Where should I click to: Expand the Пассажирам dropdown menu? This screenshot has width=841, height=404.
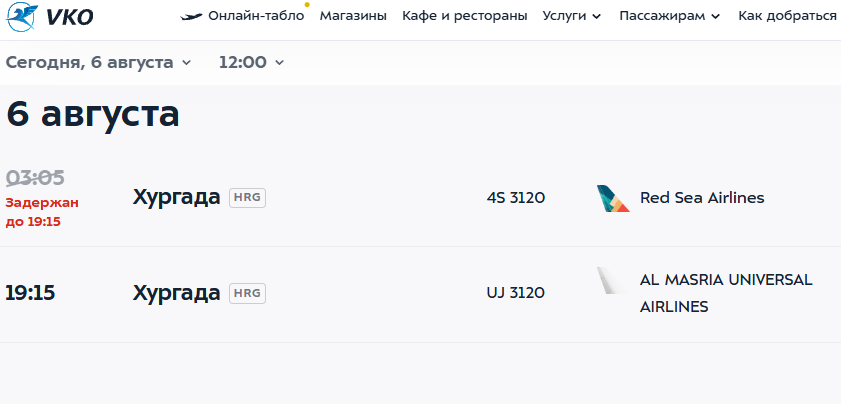click(x=669, y=16)
